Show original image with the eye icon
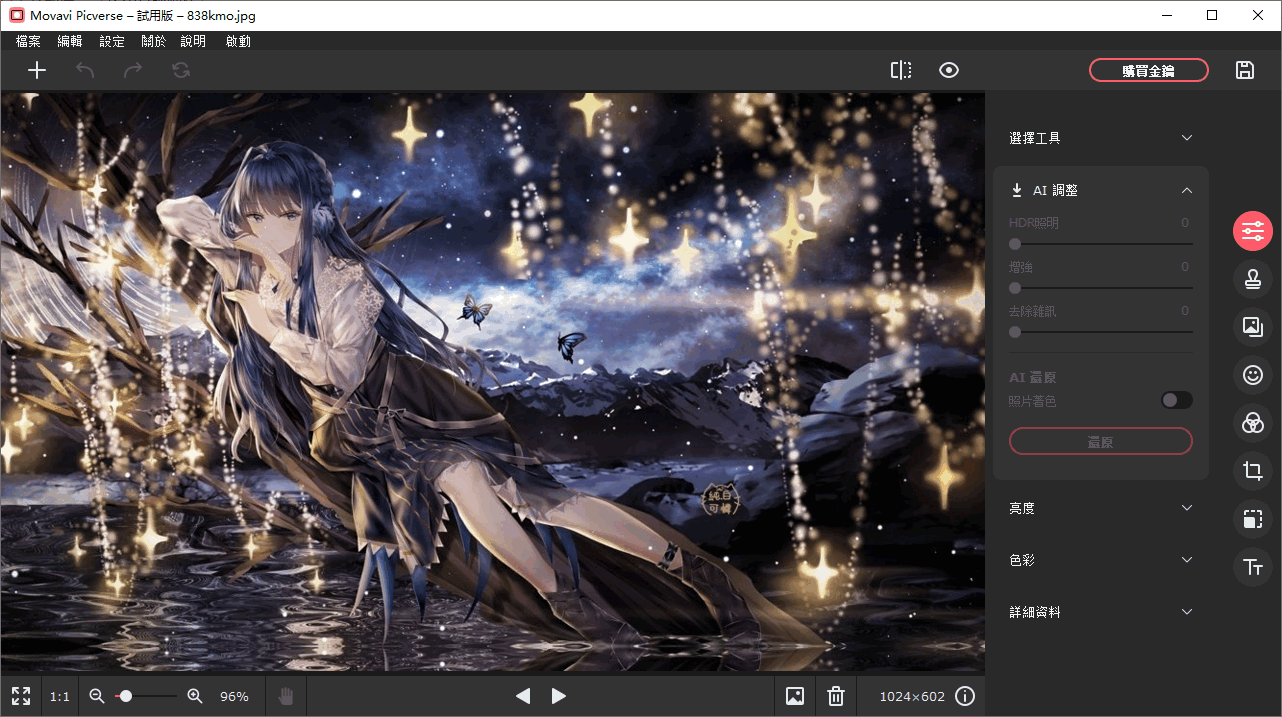This screenshot has height=717, width=1282. 949,70
